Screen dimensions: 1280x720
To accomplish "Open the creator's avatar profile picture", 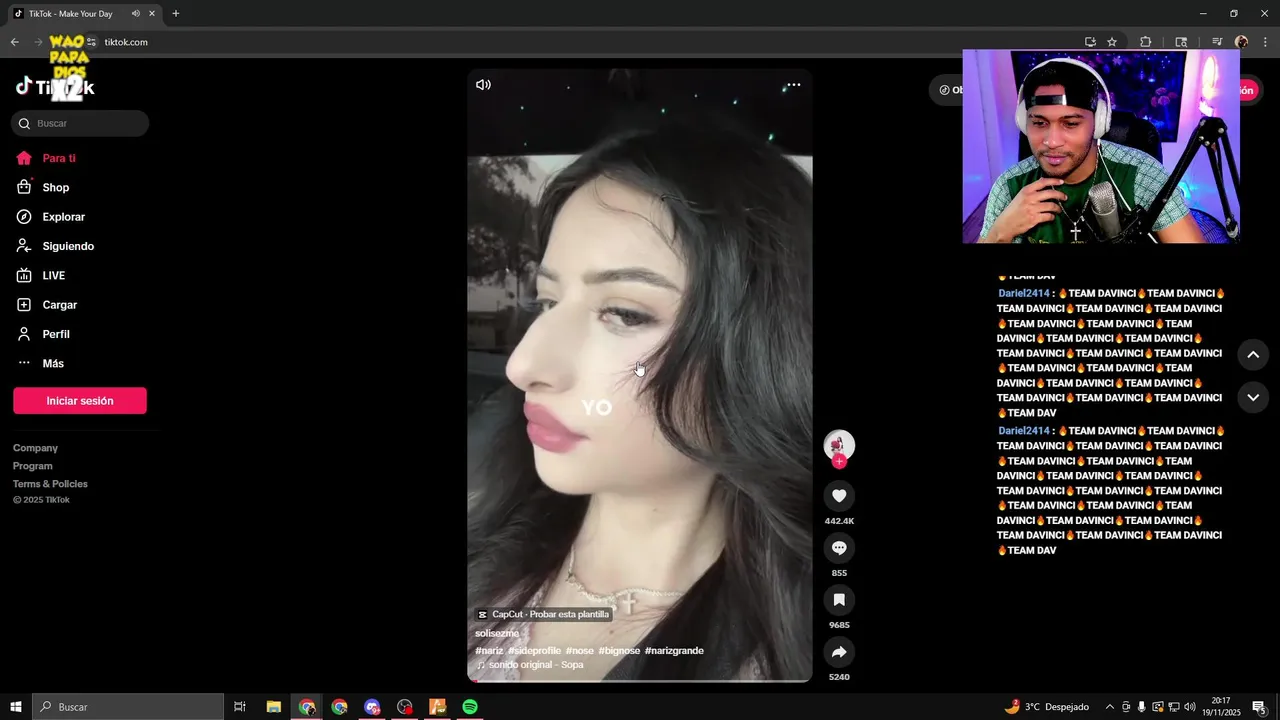I will pos(839,445).
